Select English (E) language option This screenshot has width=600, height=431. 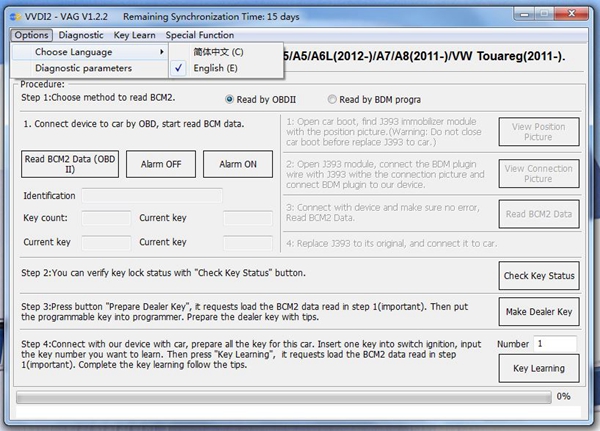point(226,68)
